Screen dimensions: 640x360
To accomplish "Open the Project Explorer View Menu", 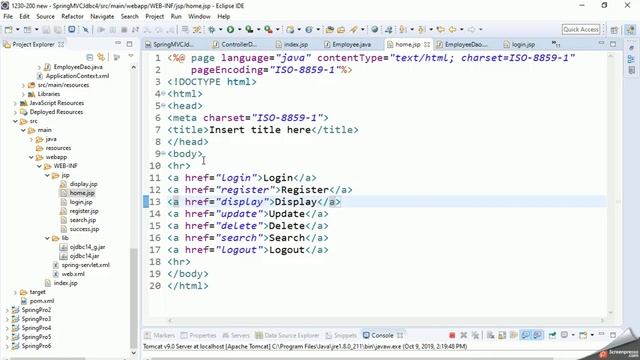I will (x=131, y=56).
